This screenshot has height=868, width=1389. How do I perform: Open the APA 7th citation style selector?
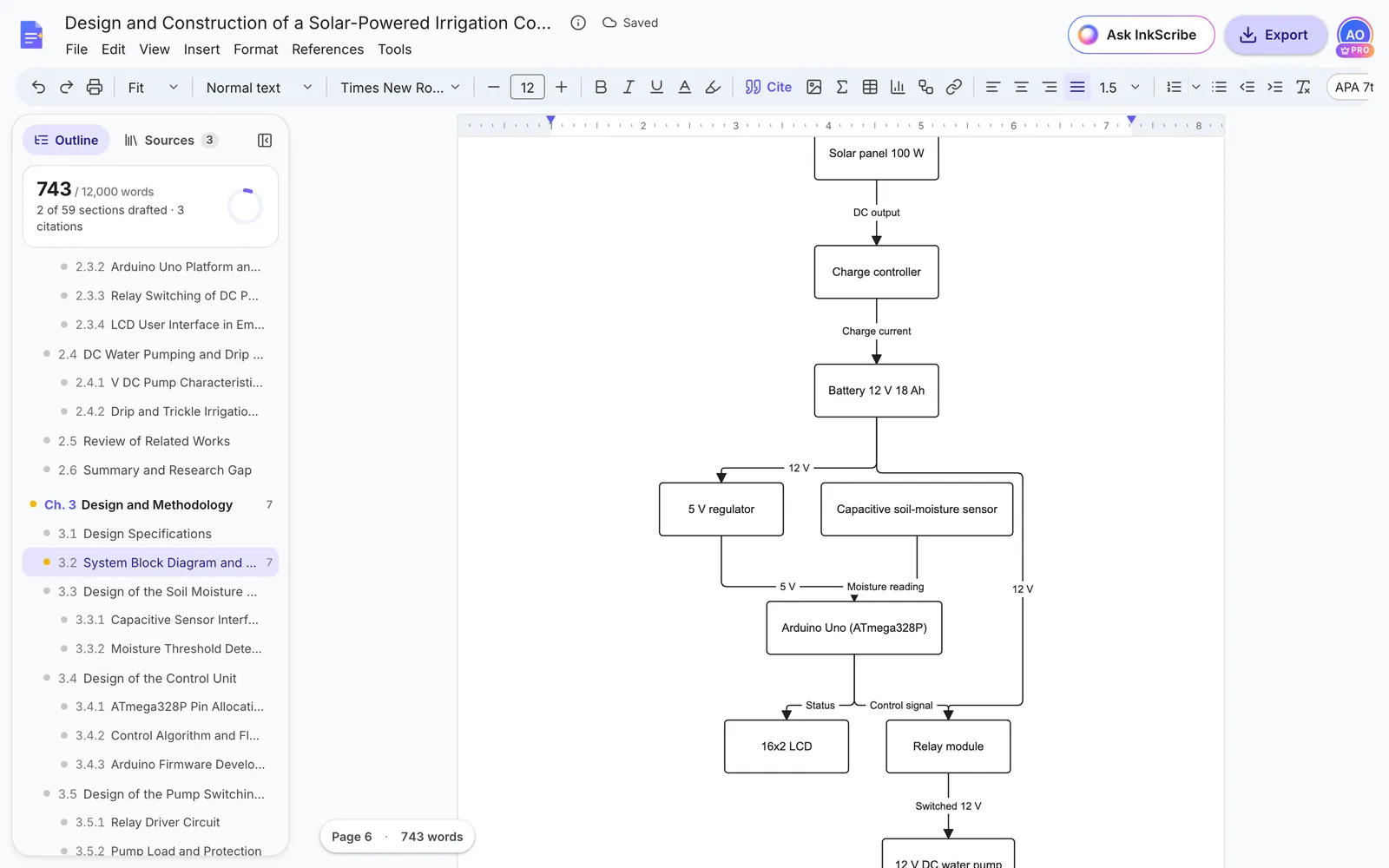click(1351, 87)
